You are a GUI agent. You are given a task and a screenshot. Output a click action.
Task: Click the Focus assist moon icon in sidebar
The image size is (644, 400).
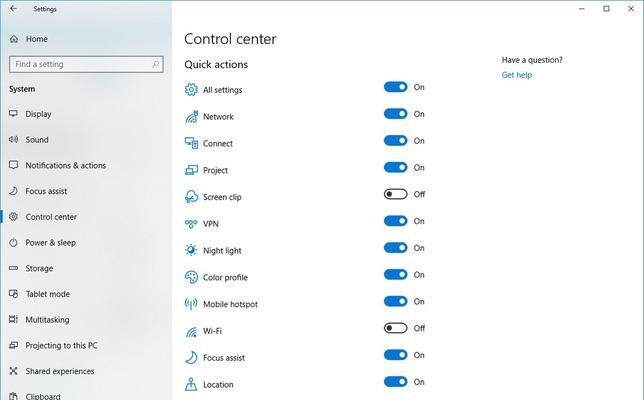pyautogui.click(x=14, y=191)
